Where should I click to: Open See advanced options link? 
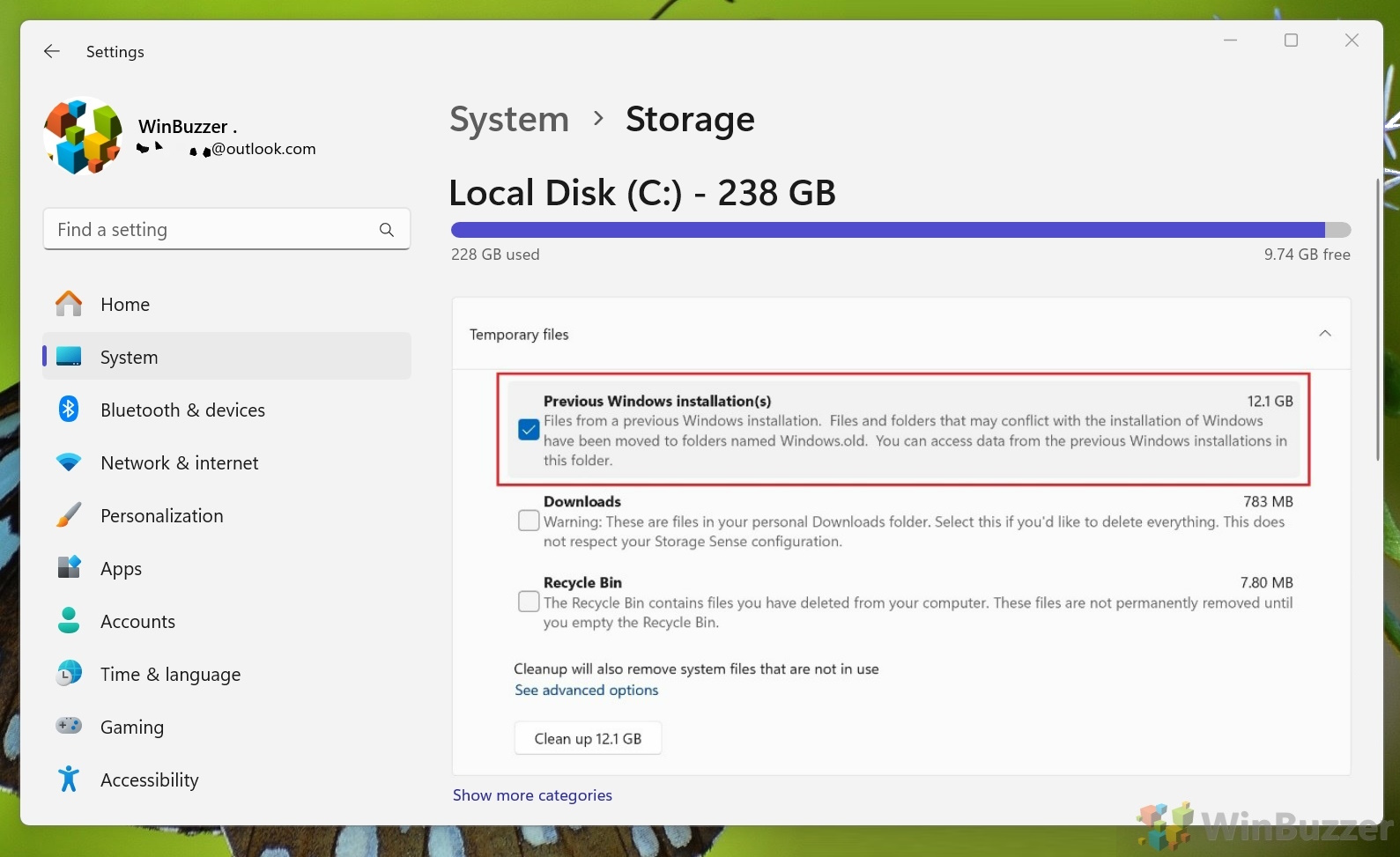[x=586, y=691]
